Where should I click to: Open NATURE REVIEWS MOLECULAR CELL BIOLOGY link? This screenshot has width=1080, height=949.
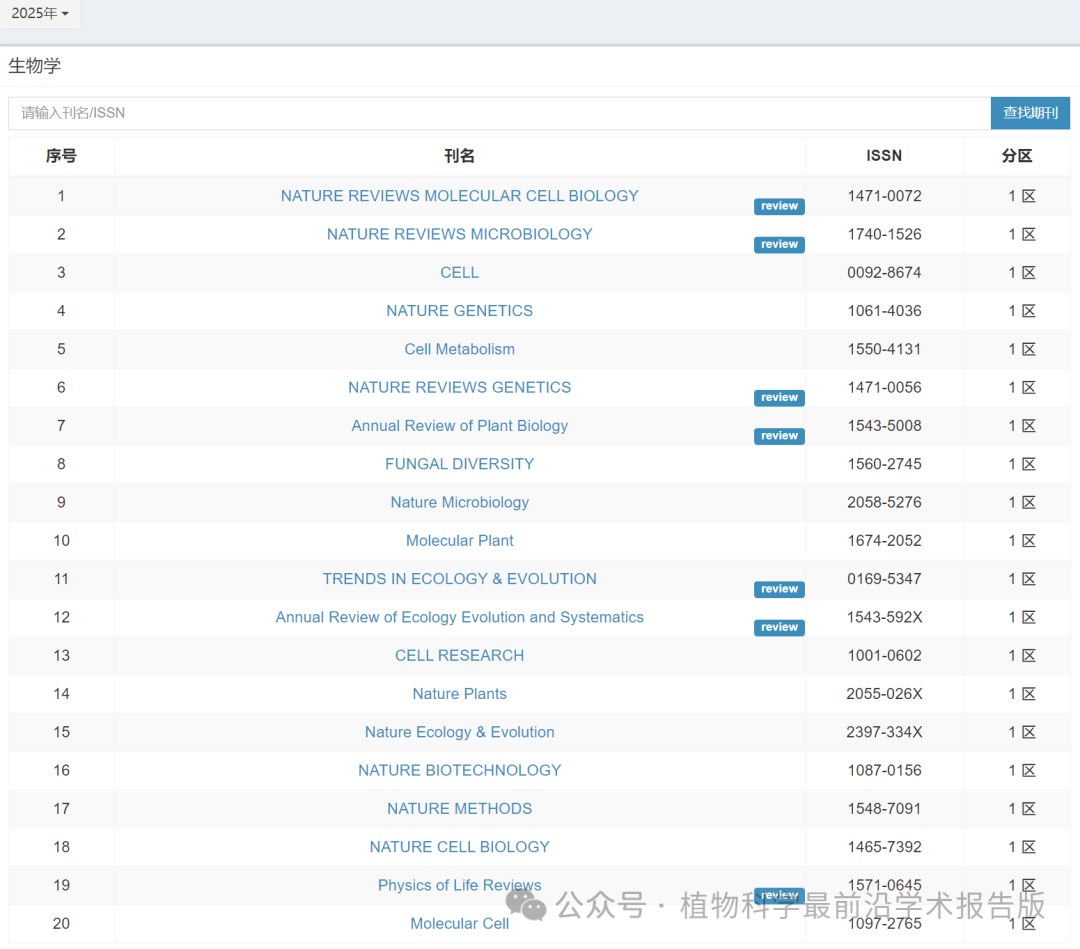tap(459, 196)
